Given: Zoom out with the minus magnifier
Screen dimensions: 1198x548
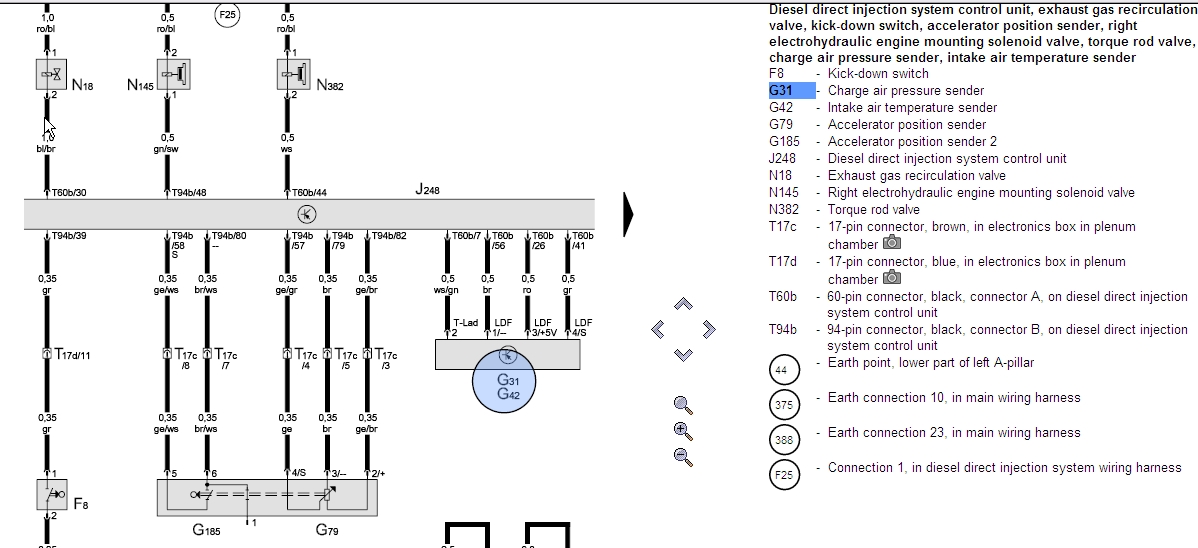Looking at the screenshot, I should point(683,456).
